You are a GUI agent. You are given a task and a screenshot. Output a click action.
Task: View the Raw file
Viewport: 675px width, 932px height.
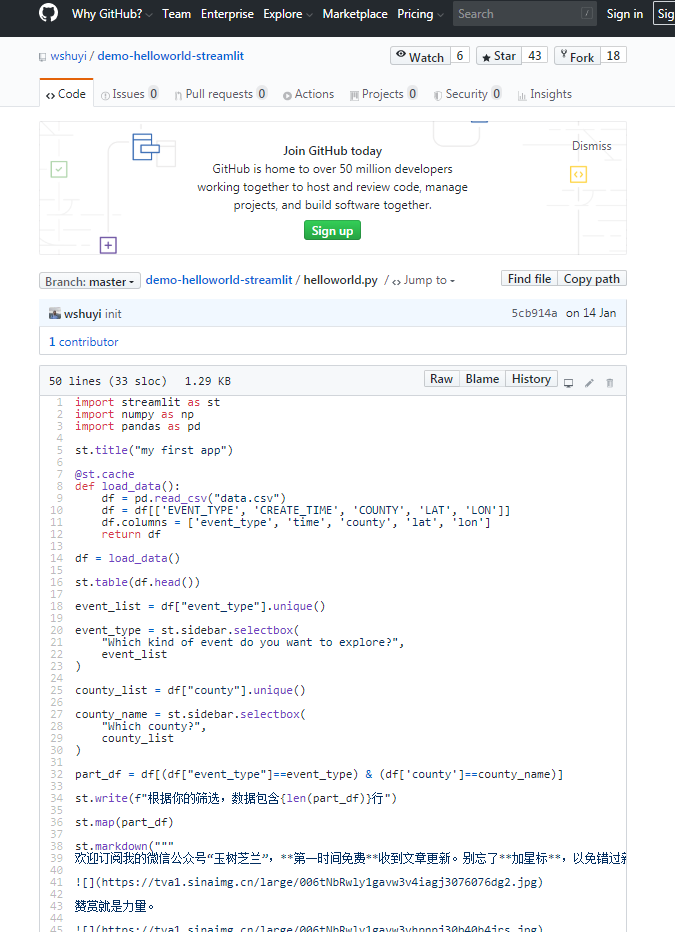[441, 379]
